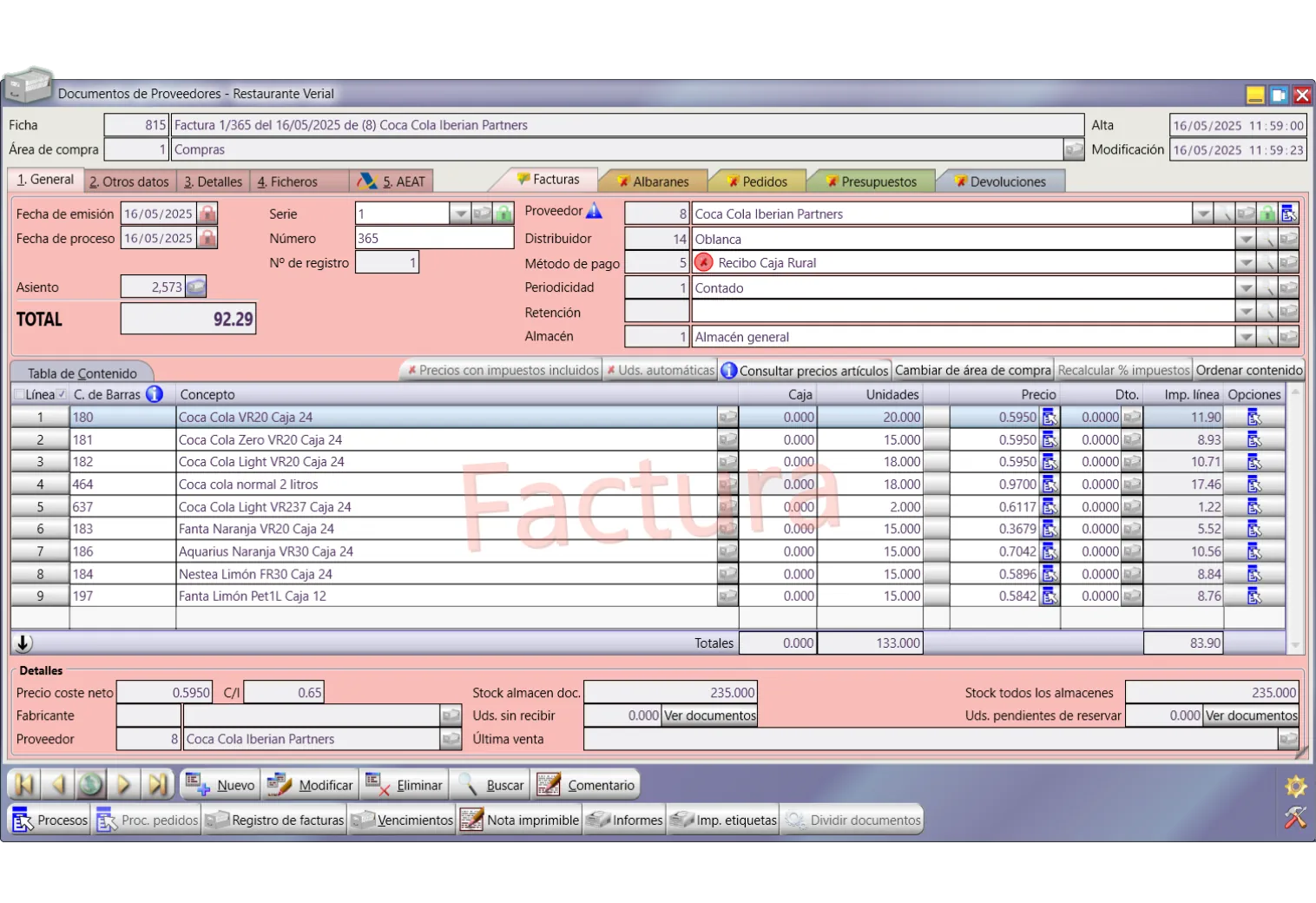Image resolution: width=1316 pixels, height=903 pixels.
Task: Toggle the checkbox left of Línea header
Action: 19,394
